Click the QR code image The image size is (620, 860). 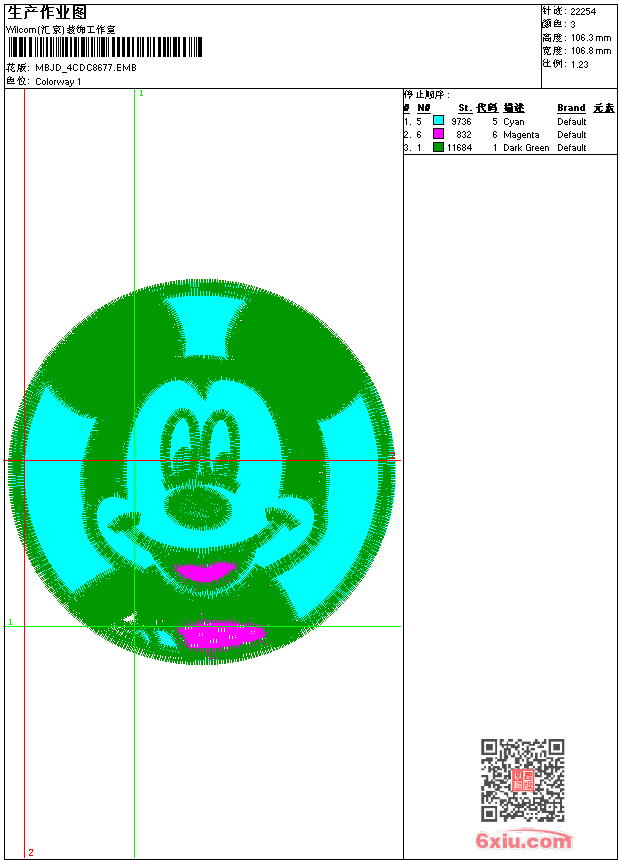(523, 779)
